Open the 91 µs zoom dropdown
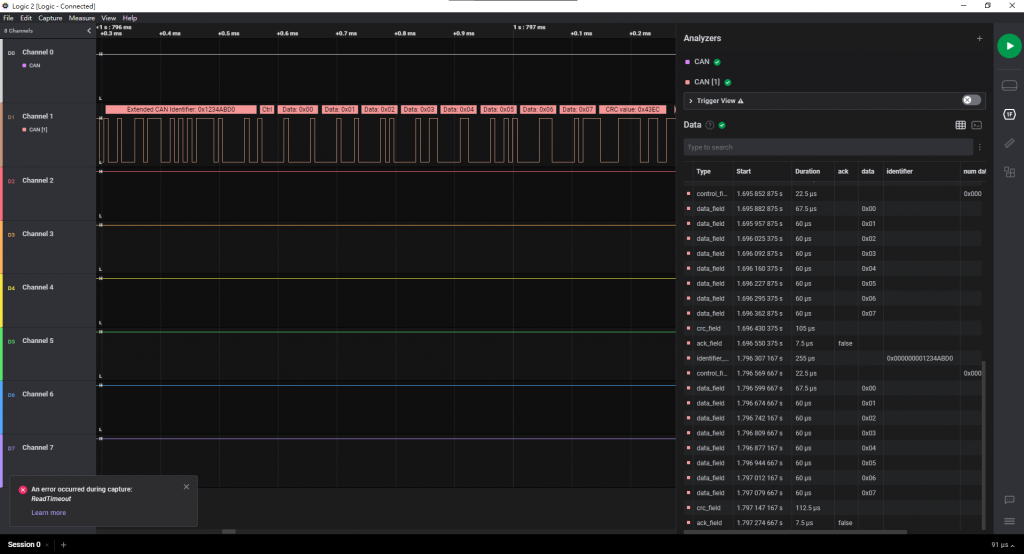 click(x=1003, y=545)
